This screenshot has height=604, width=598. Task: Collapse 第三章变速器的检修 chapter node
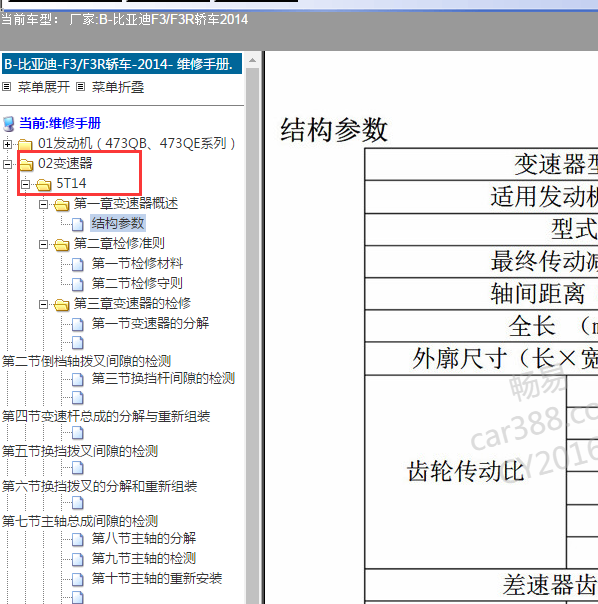pos(44,304)
